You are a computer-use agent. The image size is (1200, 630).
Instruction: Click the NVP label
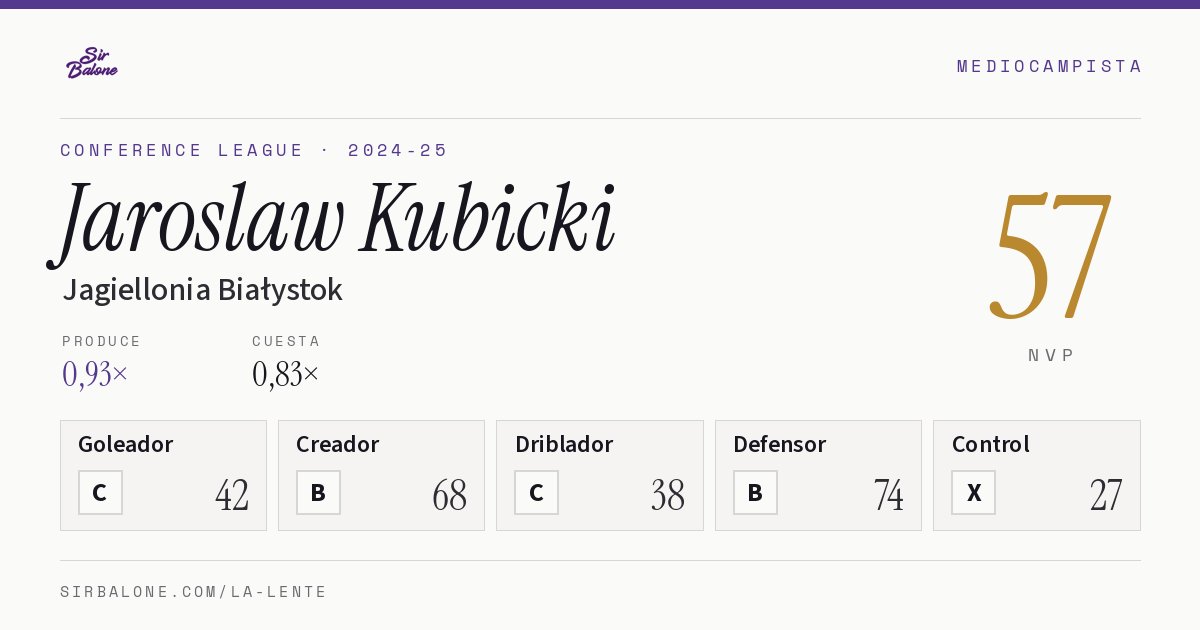tap(1051, 355)
